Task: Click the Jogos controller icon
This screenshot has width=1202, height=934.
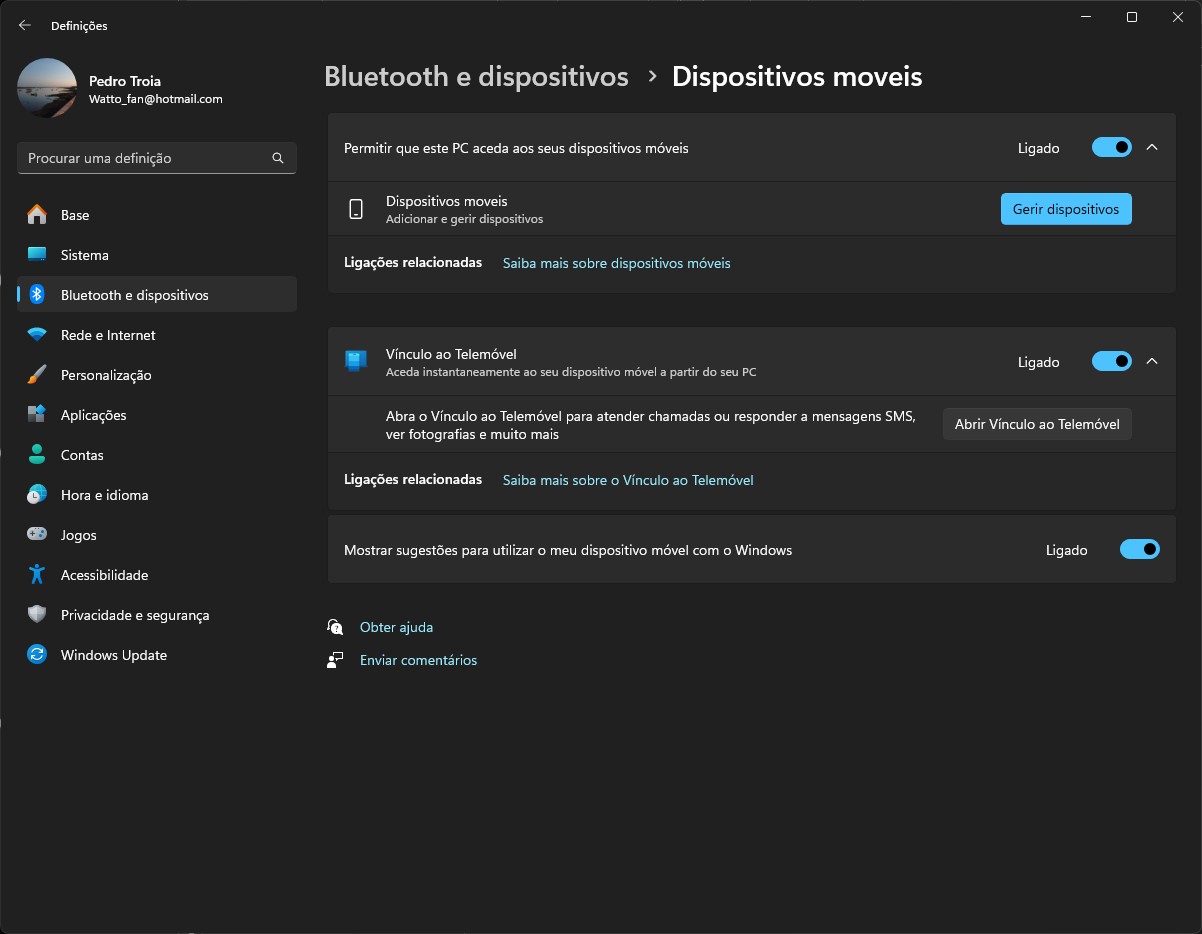Action: point(37,535)
